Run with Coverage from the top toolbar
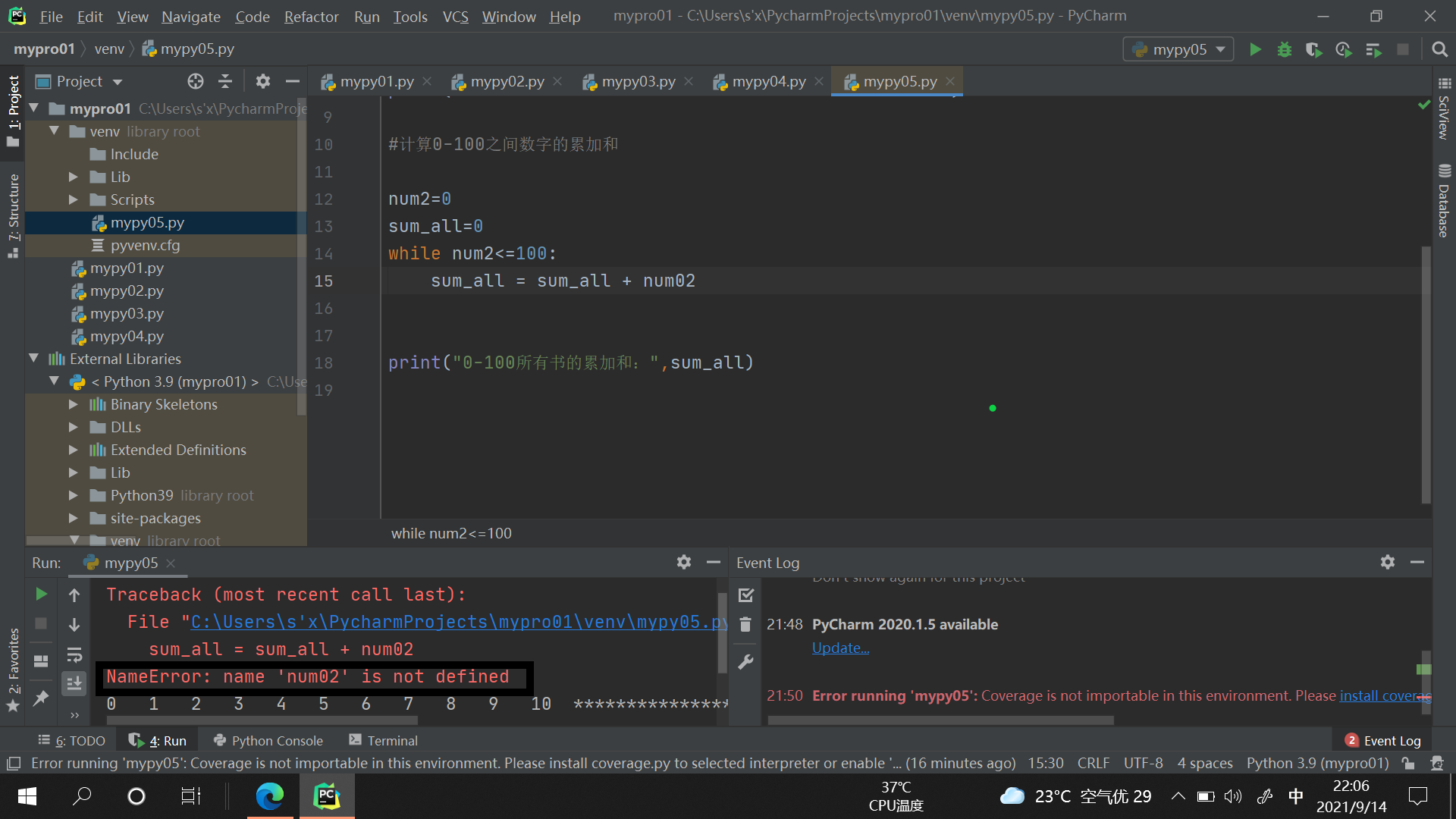 [x=1314, y=49]
